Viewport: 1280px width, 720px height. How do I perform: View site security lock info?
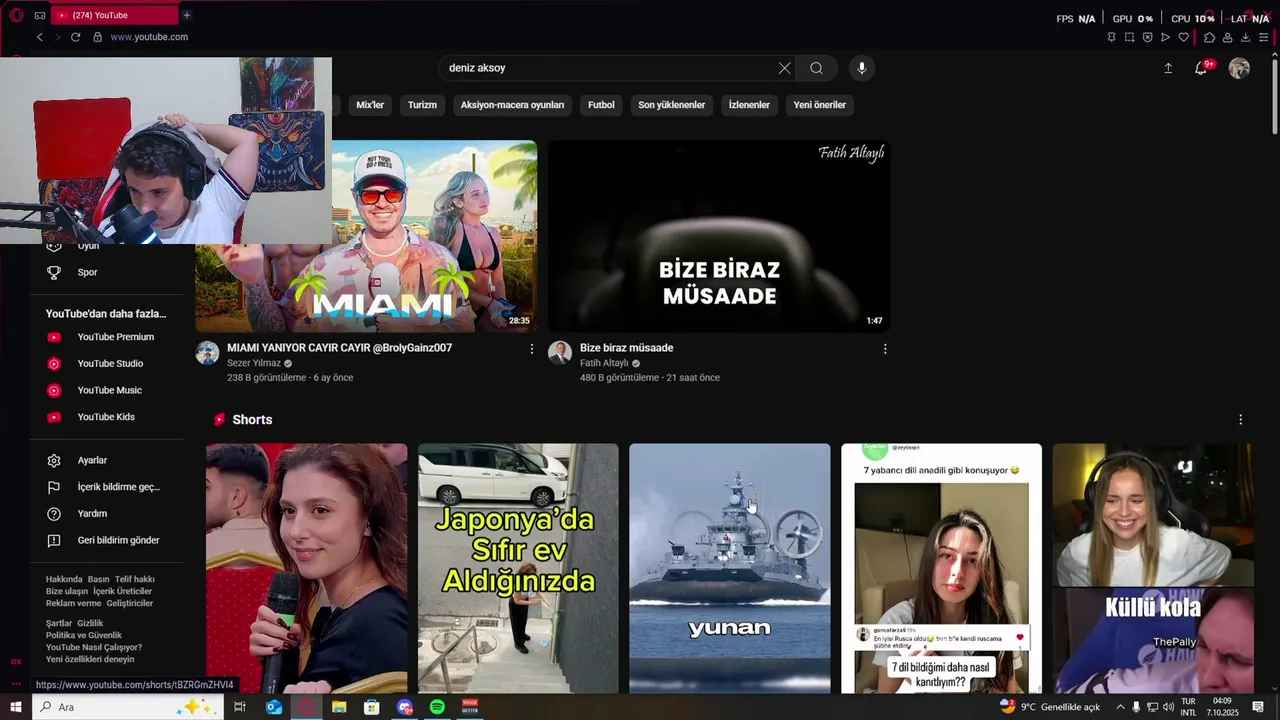tap(97, 37)
